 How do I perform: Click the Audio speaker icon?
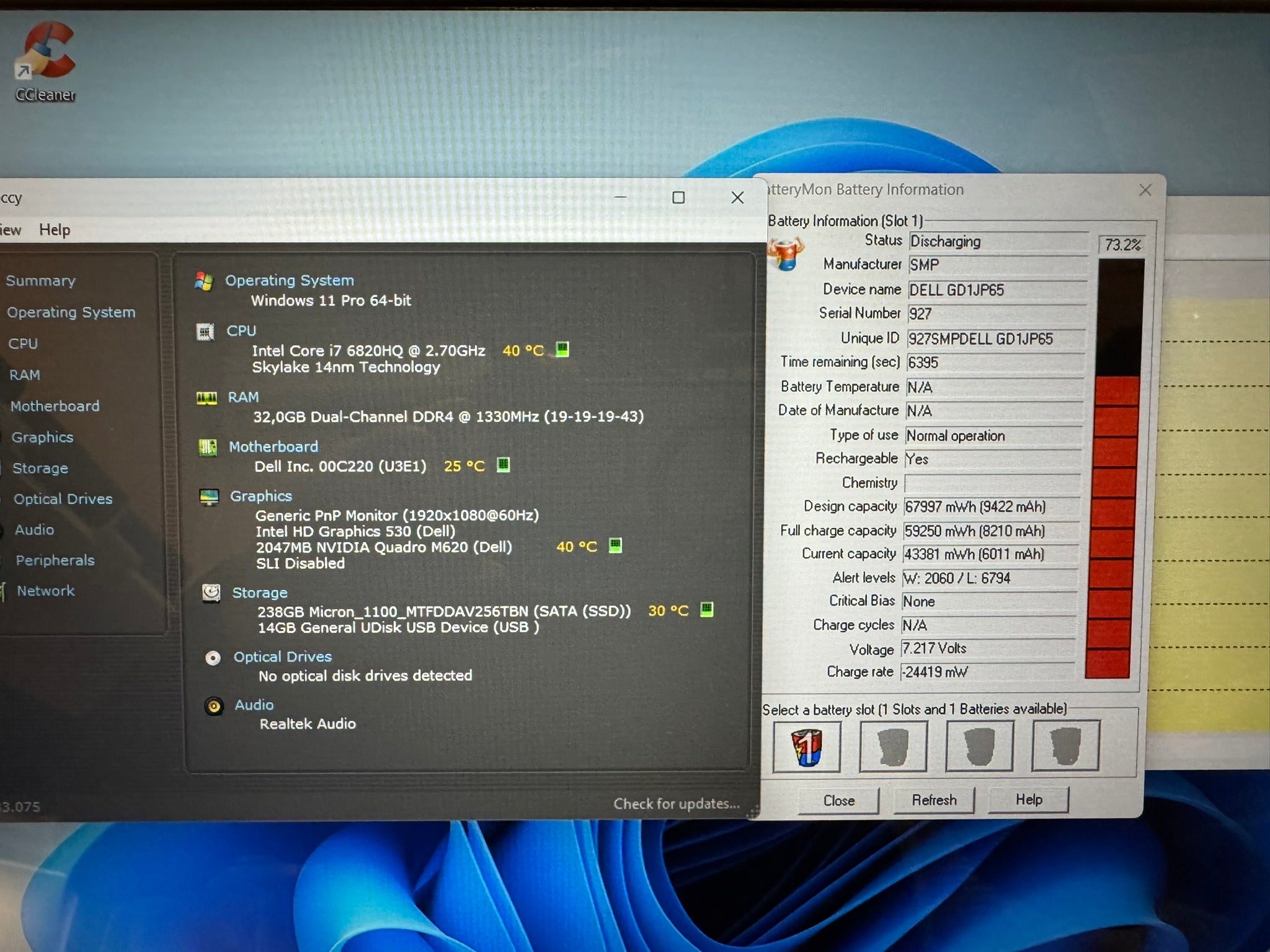(214, 706)
